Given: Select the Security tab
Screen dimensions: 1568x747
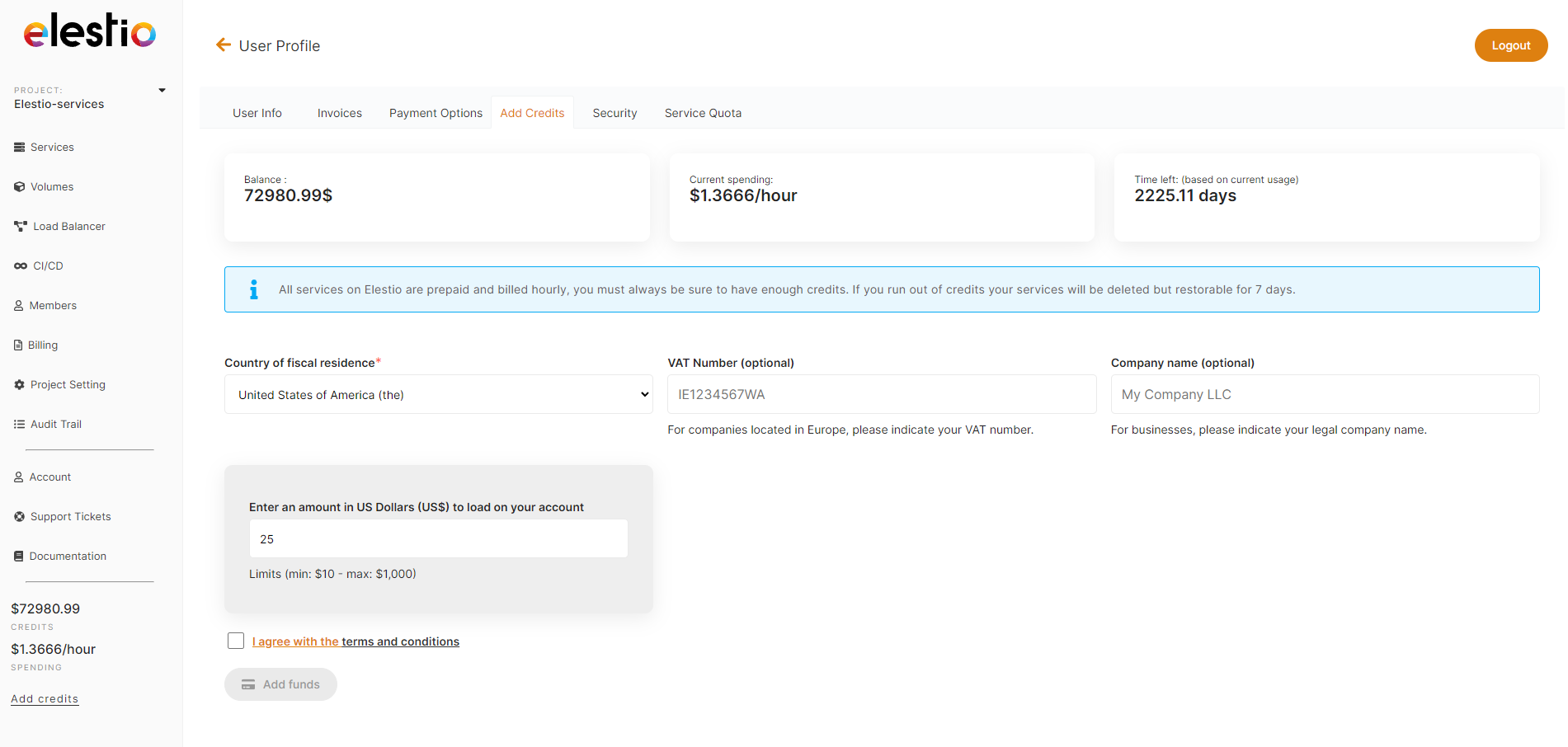Looking at the screenshot, I should click(614, 113).
